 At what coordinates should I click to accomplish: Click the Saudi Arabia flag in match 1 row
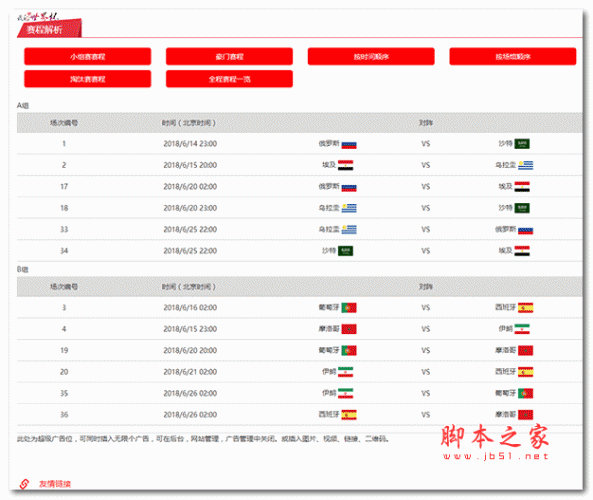(522, 144)
